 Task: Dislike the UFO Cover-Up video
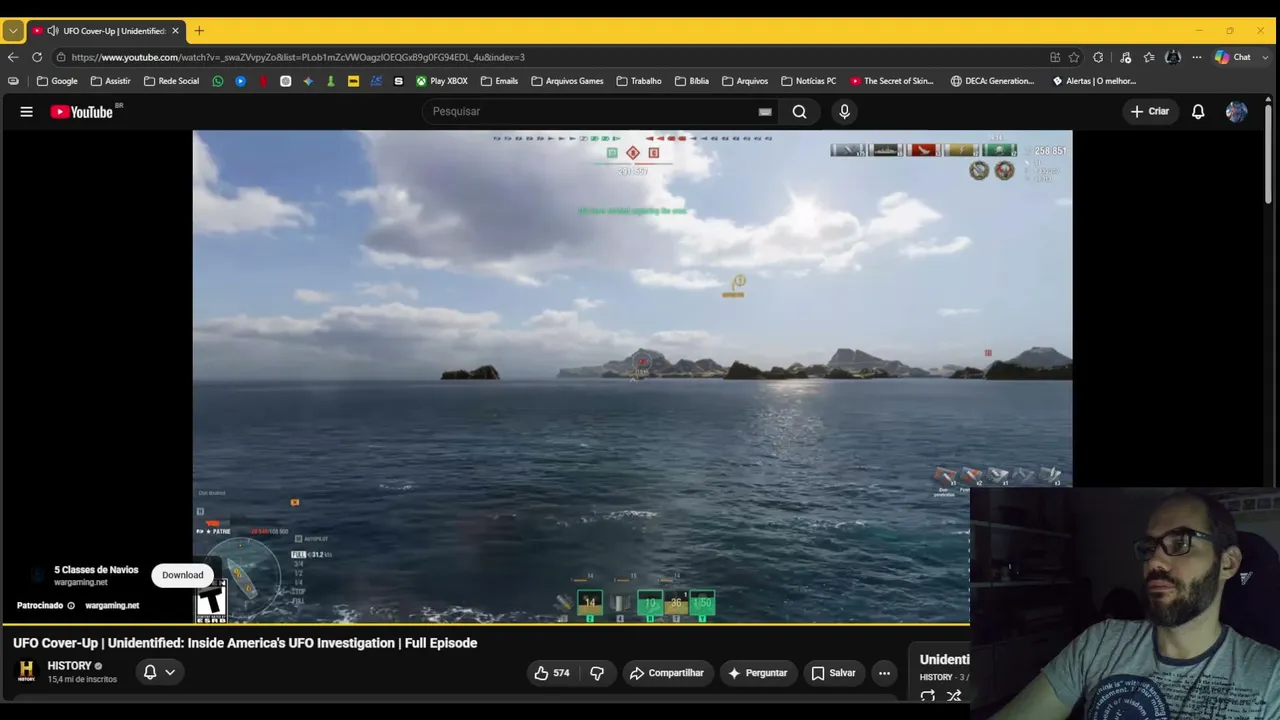(596, 673)
